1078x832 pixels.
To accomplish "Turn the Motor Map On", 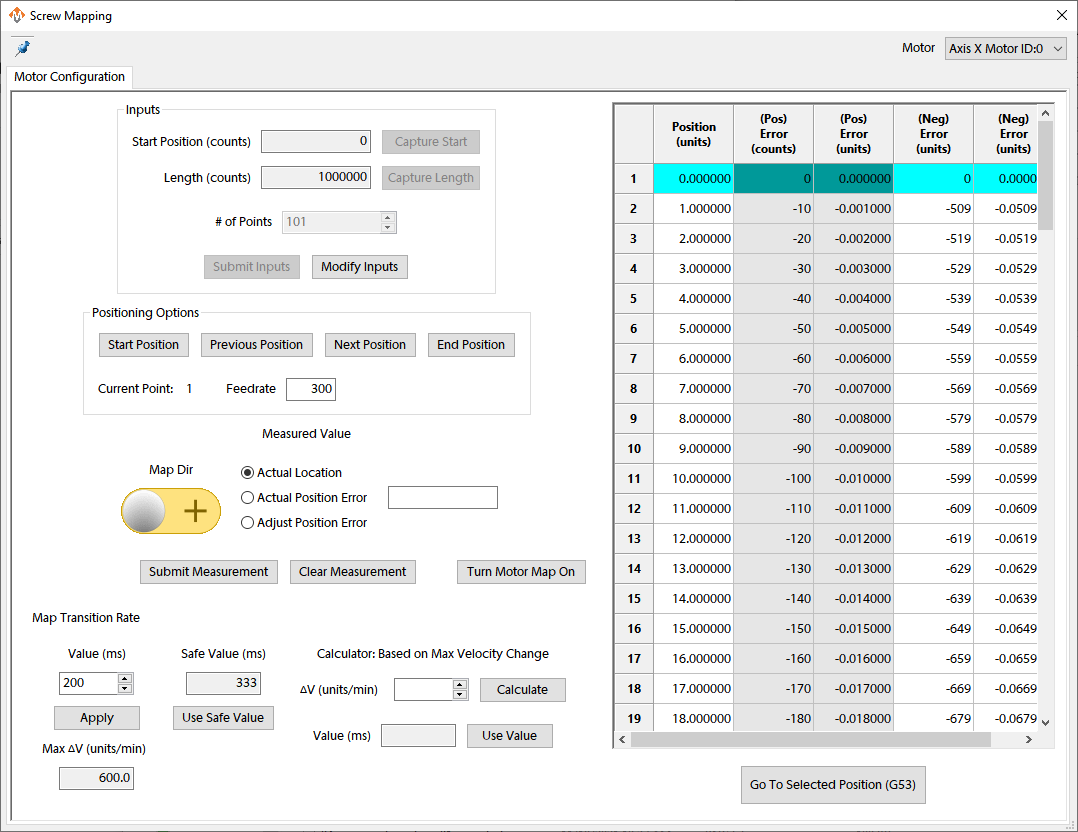I will click(521, 571).
